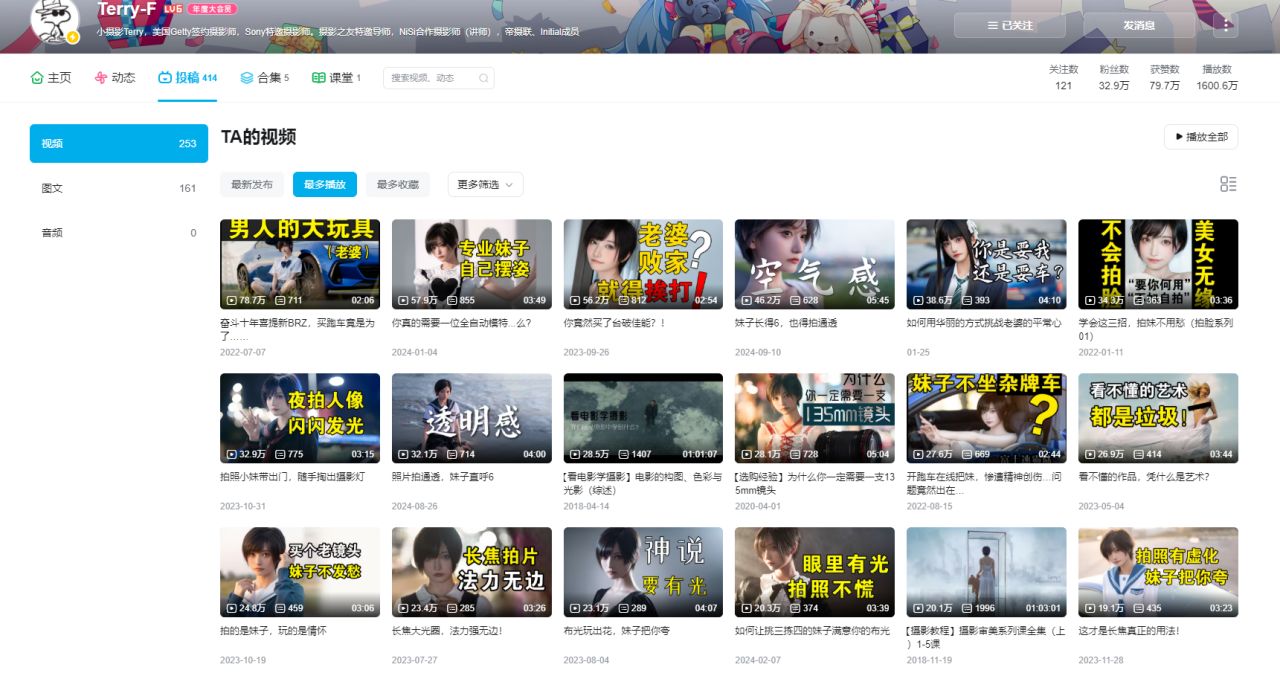Click the 粉丝数 32.9万 stat
1280x673 pixels.
1114,77
